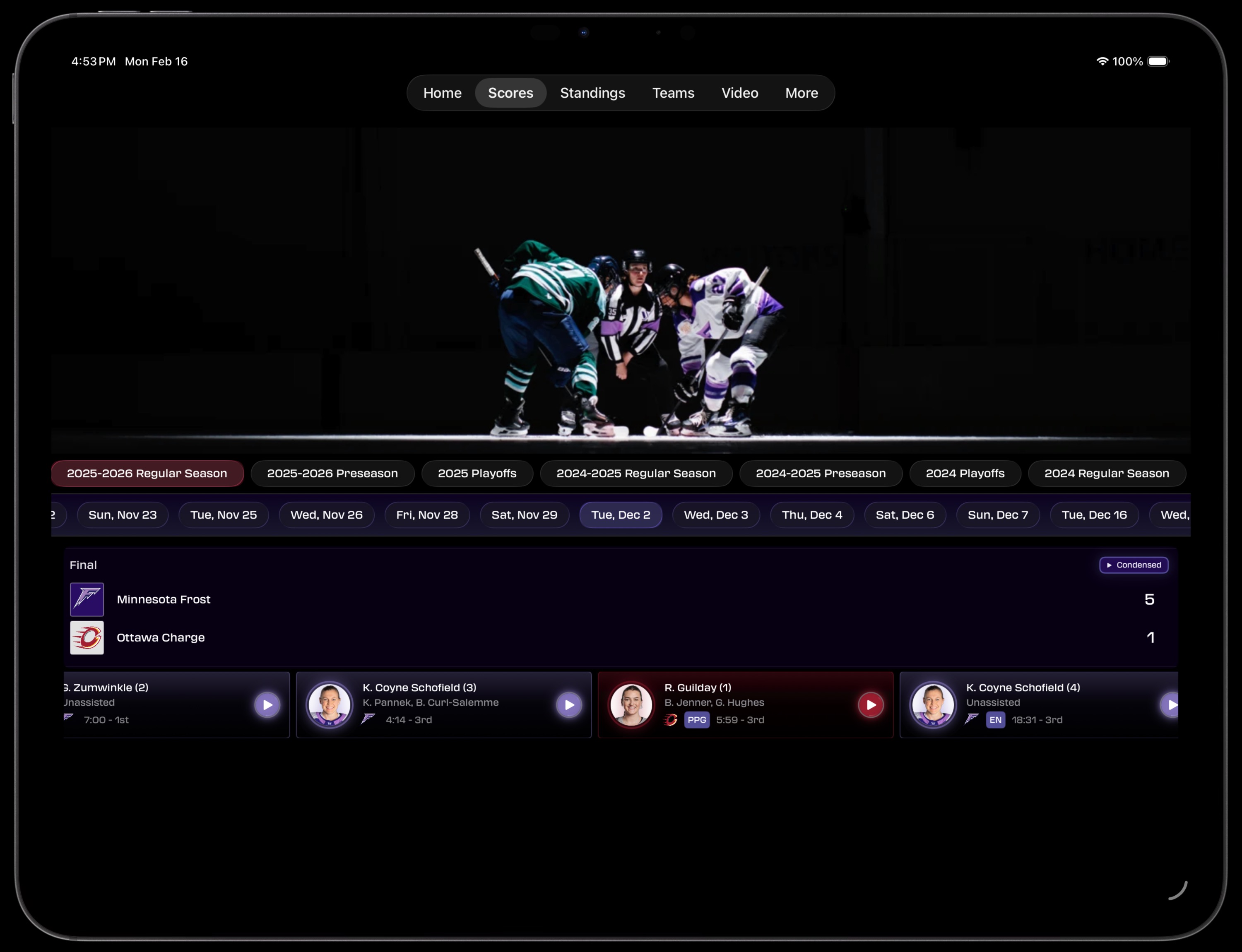Viewport: 1242px width, 952px height.
Task: Switch to 2024-2025 Regular Season
Action: [x=635, y=473]
